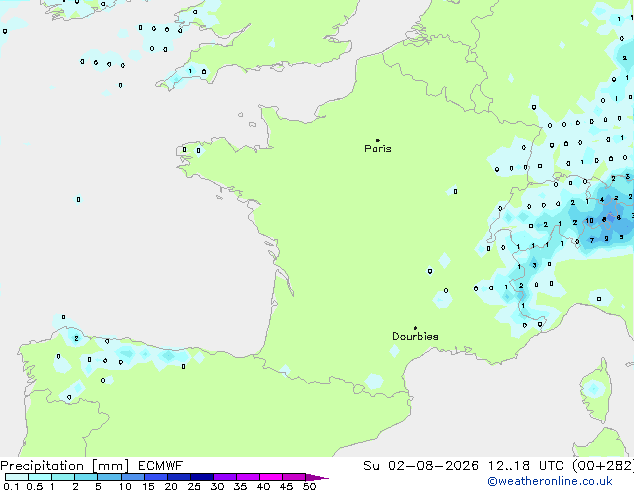Click the legend tick label 20
Viewport: 634px width, 490px height.
pyautogui.click(x=171, y=486)
